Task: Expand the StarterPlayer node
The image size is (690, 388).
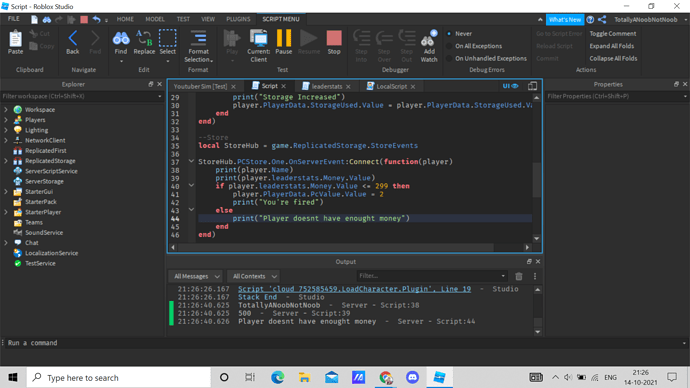Action: point(6,212)
